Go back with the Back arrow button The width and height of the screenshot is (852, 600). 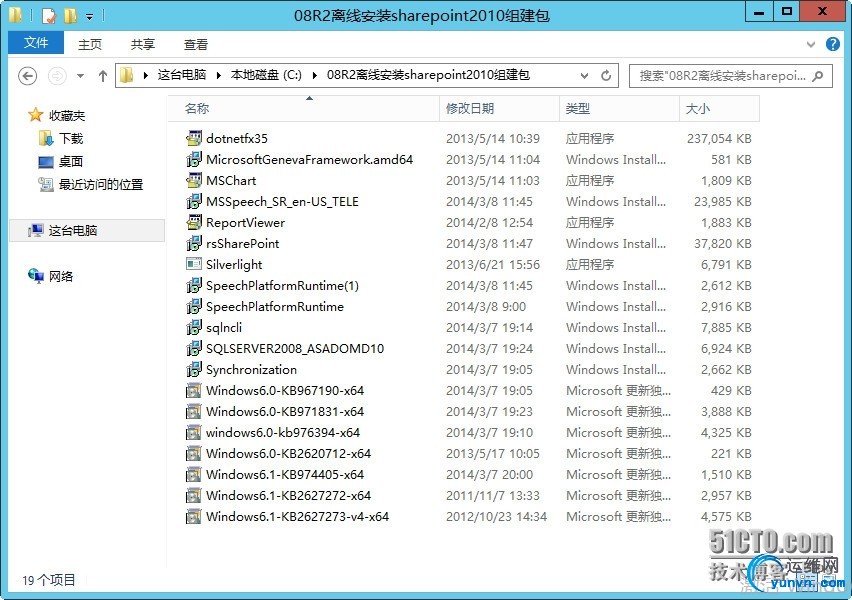(28, 76)
